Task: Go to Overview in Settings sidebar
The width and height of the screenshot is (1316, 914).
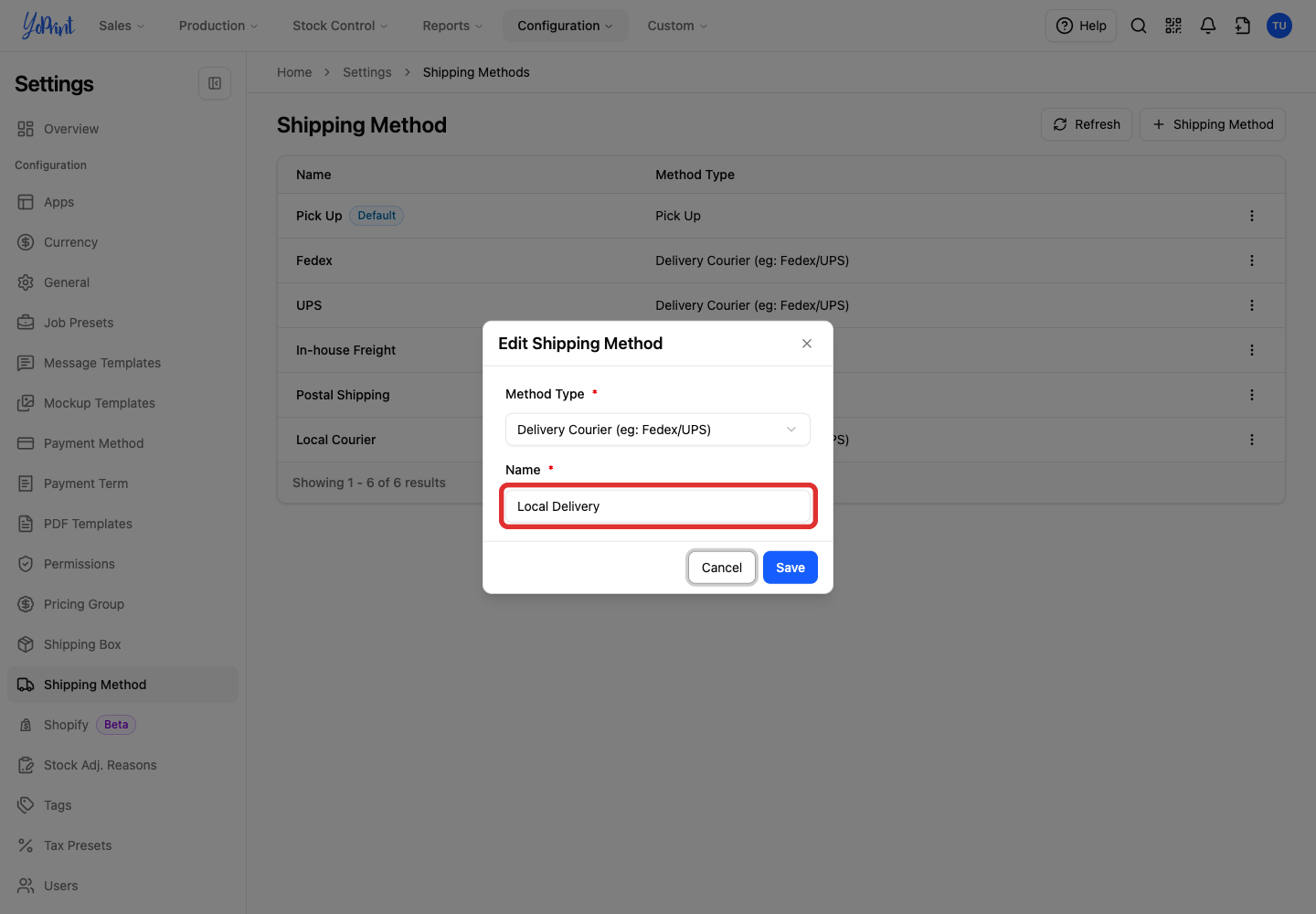Action: click(x=122, y=129)
